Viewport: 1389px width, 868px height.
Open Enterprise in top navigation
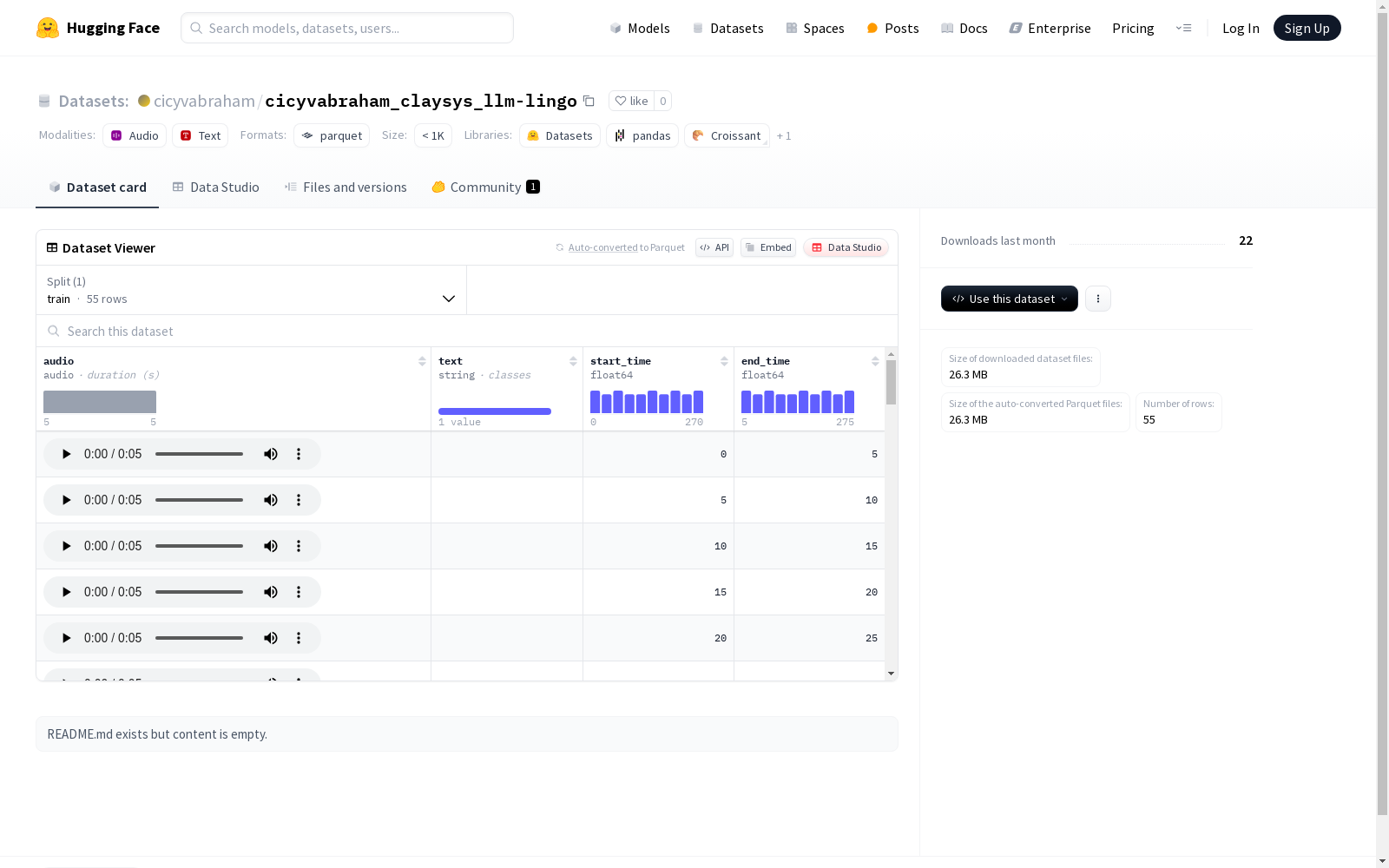(1050, 28)
